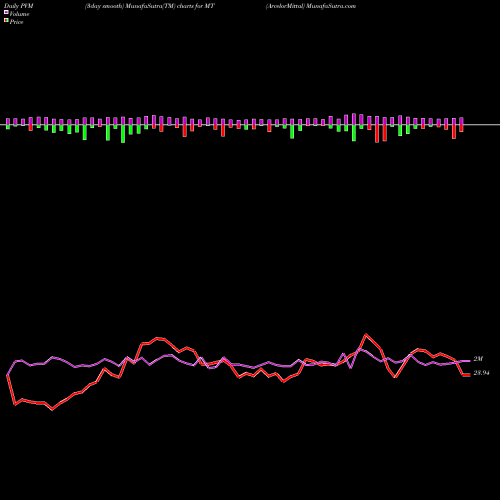Viewport: 500px width, 500px height.
Task: Click the '(ArcelorMittal) MunafaSutra.com' label
Action: pos(311,6)
